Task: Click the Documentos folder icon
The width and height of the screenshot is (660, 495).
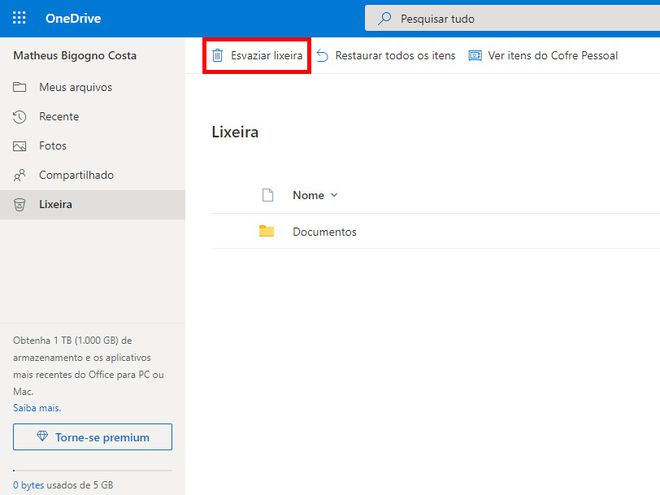Action: [266, 231]
